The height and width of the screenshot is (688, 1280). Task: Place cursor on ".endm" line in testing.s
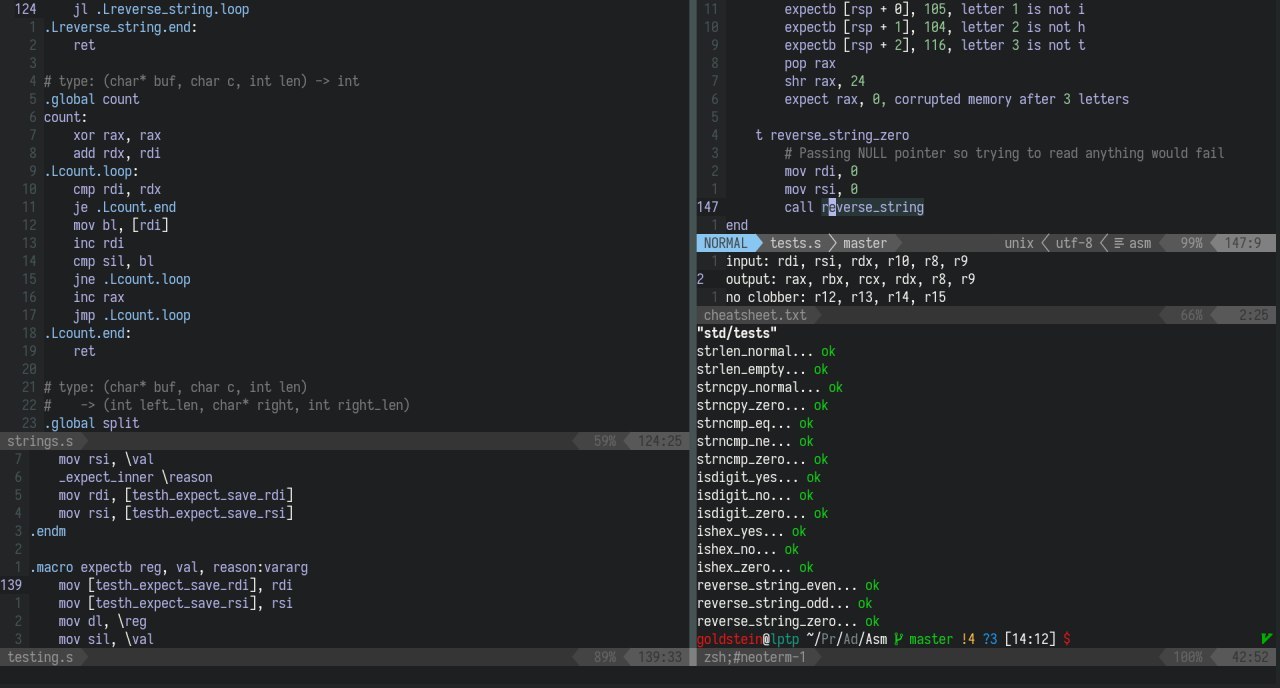tap(48, 531)
